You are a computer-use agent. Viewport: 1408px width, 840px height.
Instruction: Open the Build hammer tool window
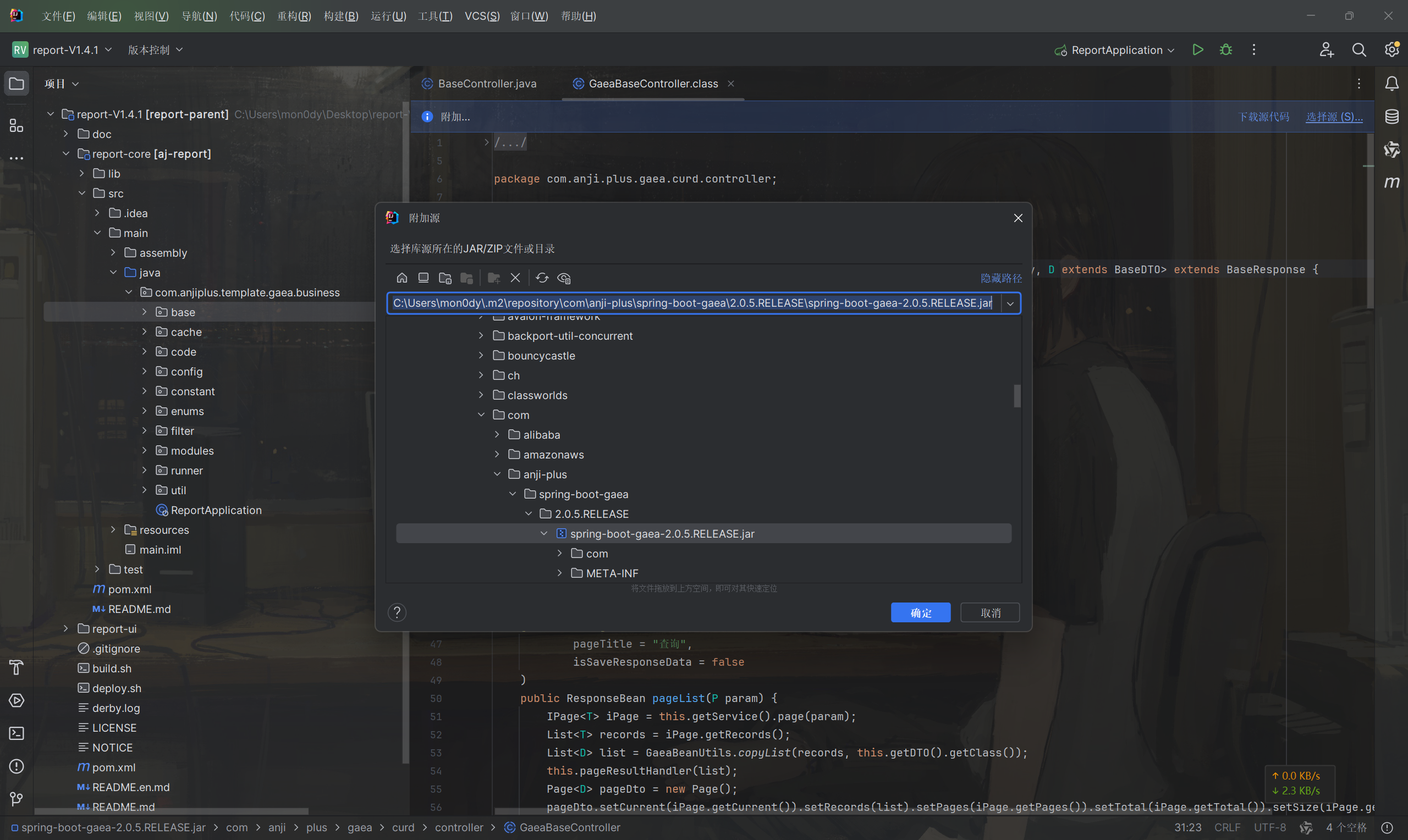point(16,667)
